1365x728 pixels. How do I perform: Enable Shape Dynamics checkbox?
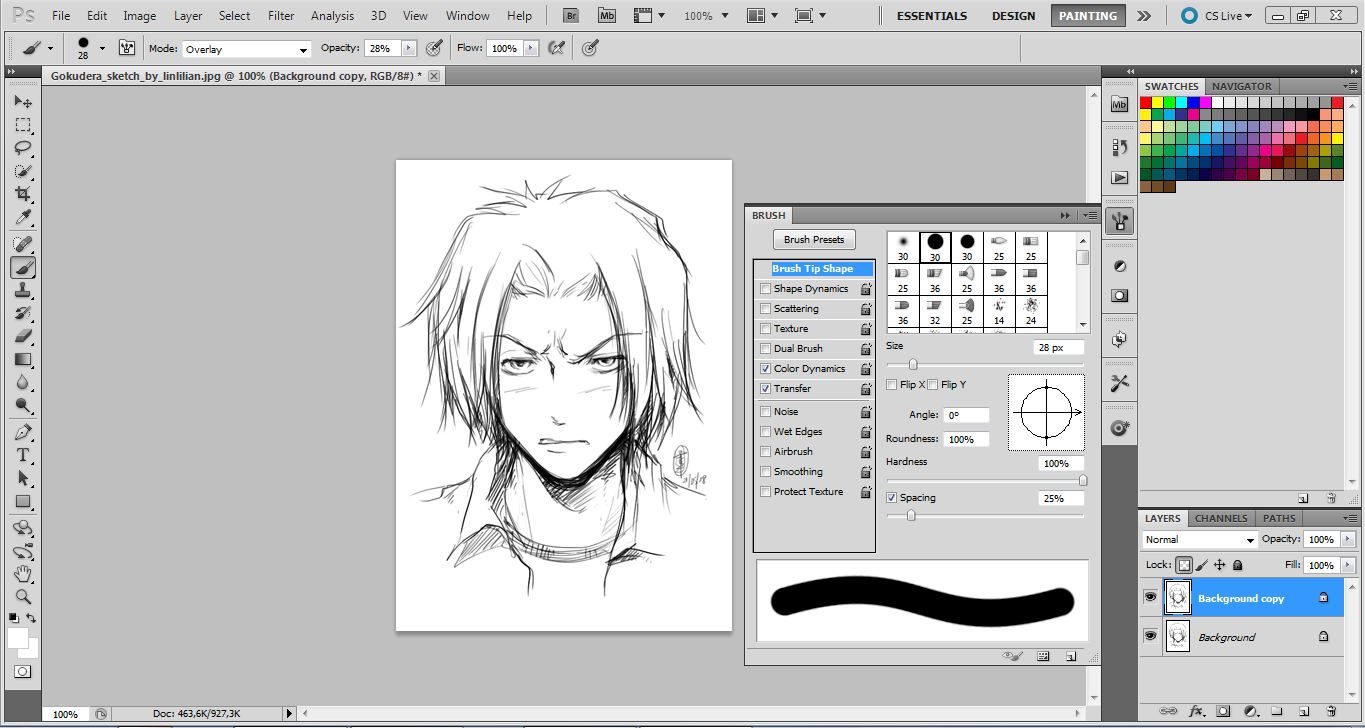click(765, 288)
